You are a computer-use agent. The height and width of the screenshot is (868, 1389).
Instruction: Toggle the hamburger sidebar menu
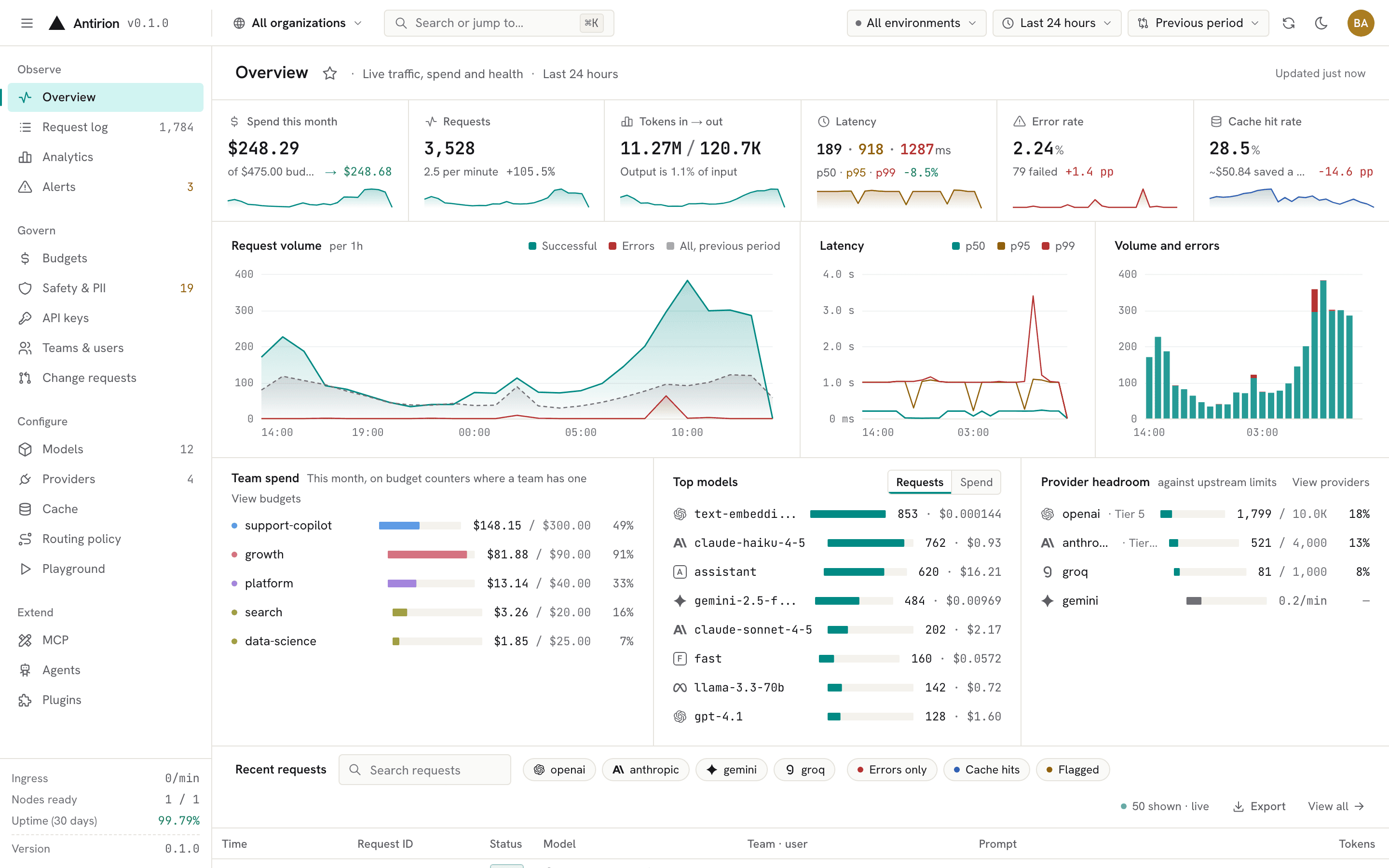point(27,23)
